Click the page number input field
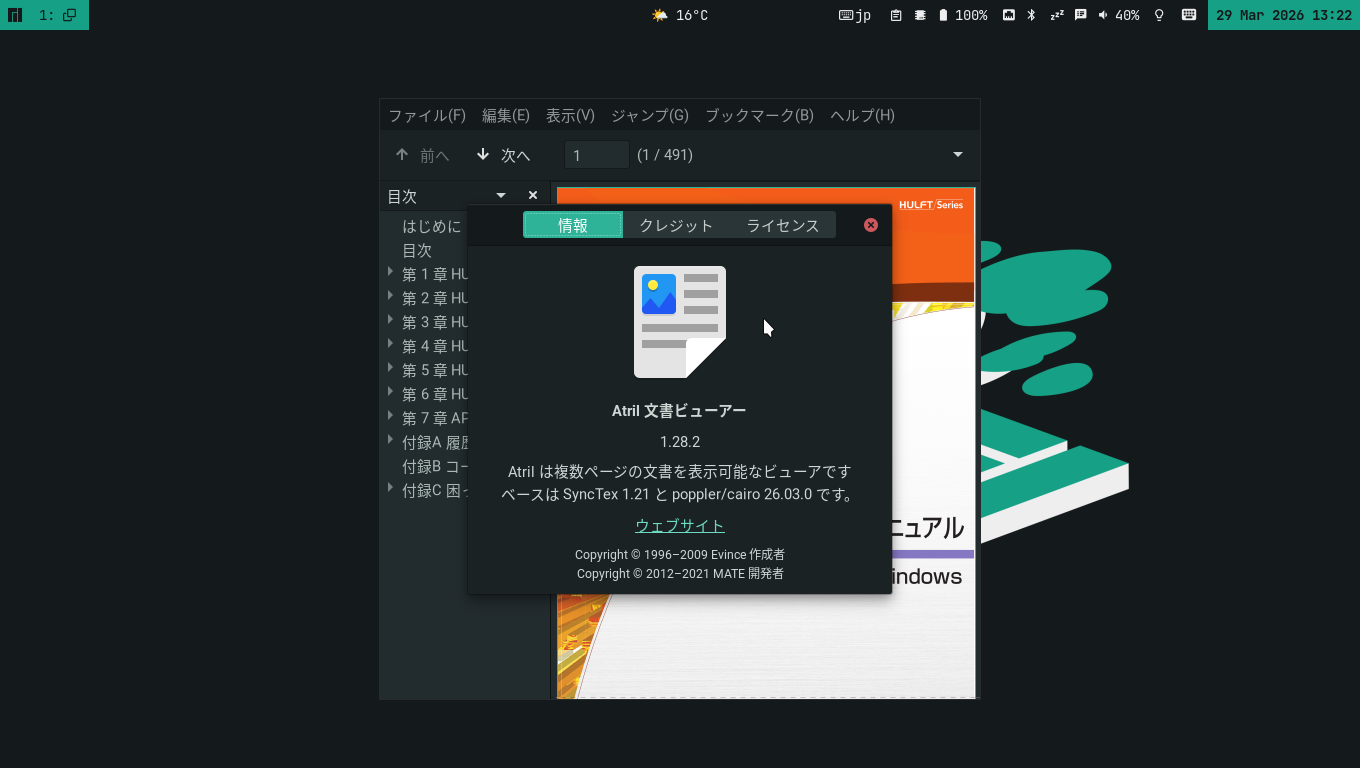This screenshot has width=1360, height=768. [597, 155]
